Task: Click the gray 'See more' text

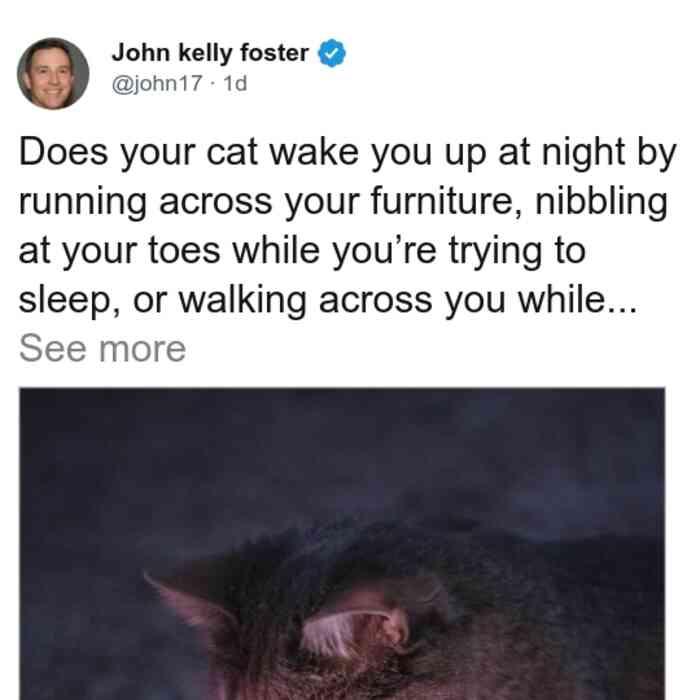Action: click(102, 348)
